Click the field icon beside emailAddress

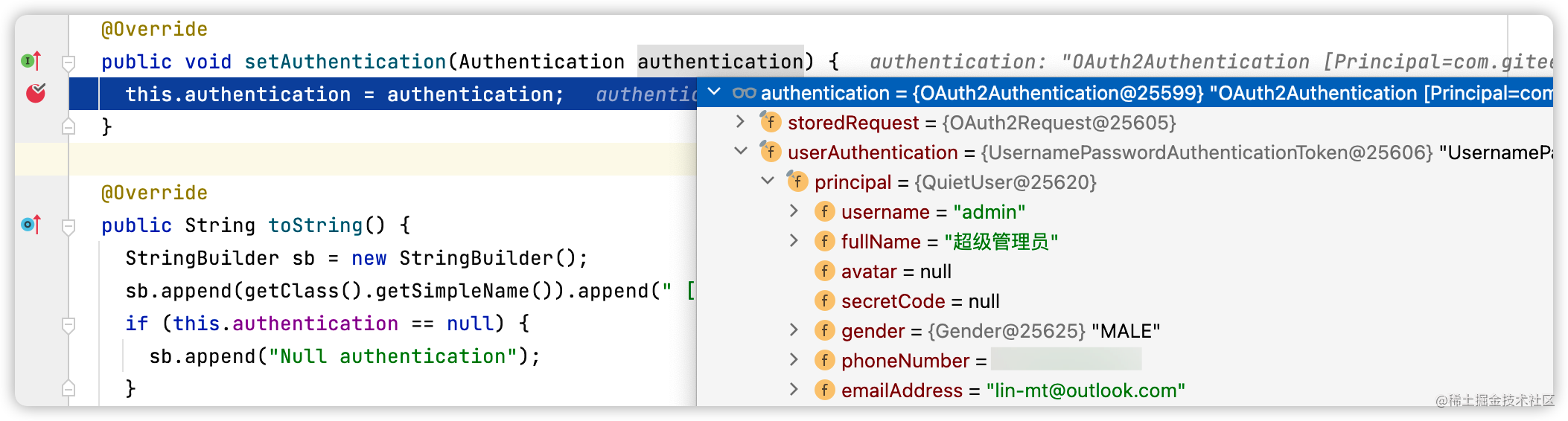coord(824,390)
